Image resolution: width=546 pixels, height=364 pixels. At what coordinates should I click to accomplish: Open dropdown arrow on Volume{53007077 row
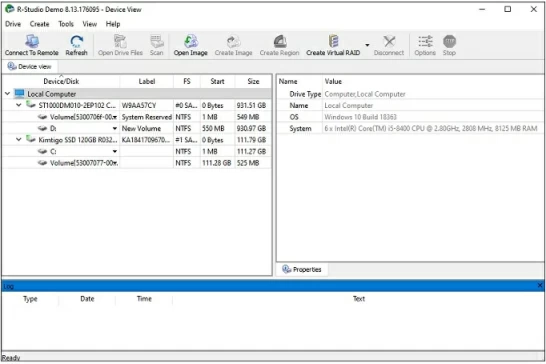point(116,163)
